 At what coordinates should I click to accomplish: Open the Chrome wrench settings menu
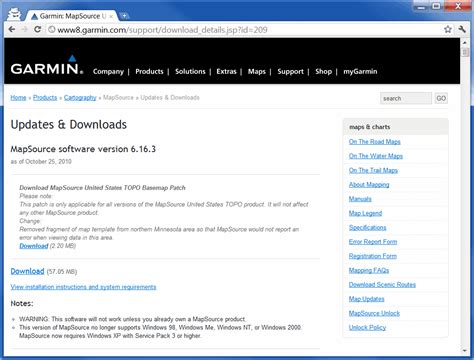pos(462,29)
